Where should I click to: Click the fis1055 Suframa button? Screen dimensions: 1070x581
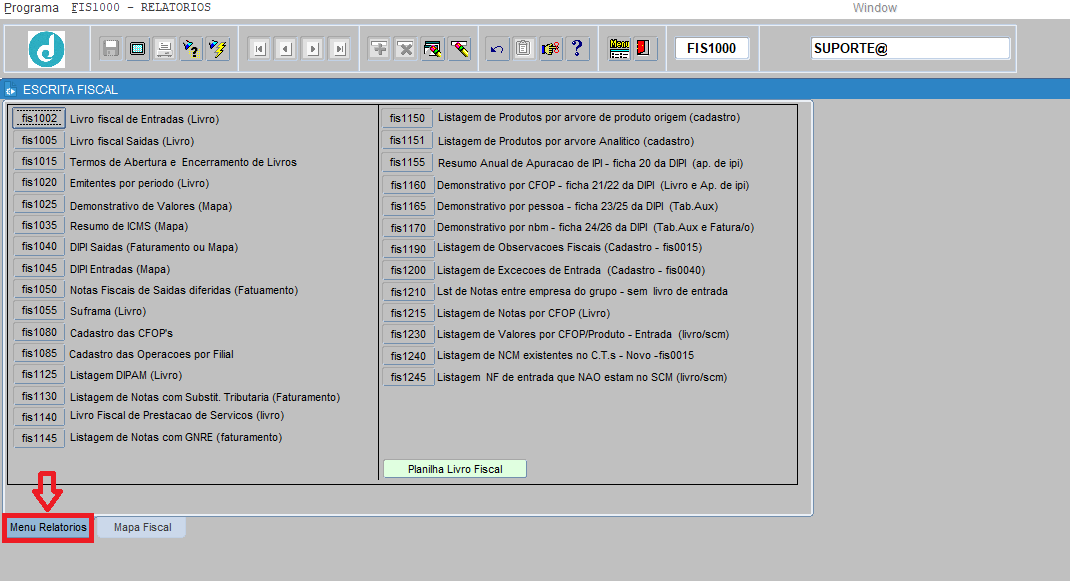click(x=39, y=311)
